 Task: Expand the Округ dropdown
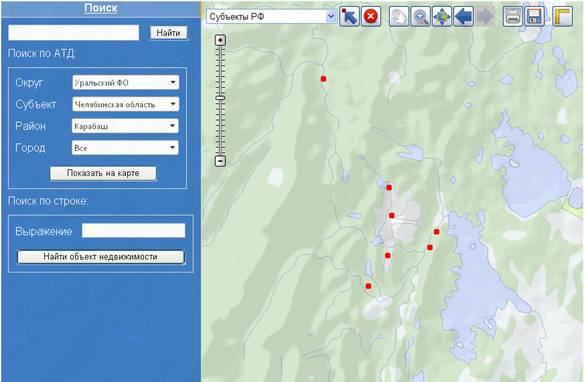(x=126, y=82)
